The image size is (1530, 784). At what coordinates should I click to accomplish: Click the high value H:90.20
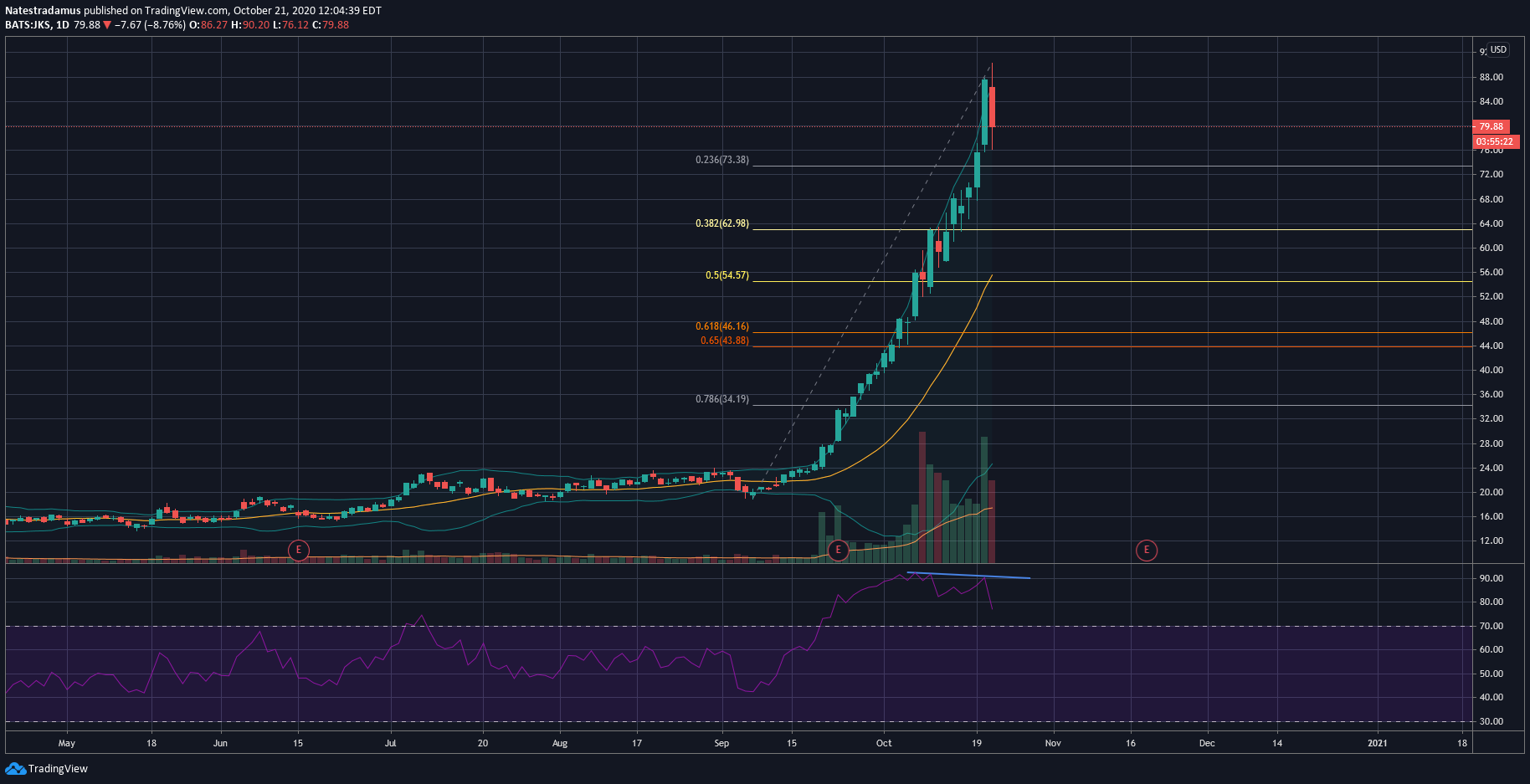click(x=250, y=25)
